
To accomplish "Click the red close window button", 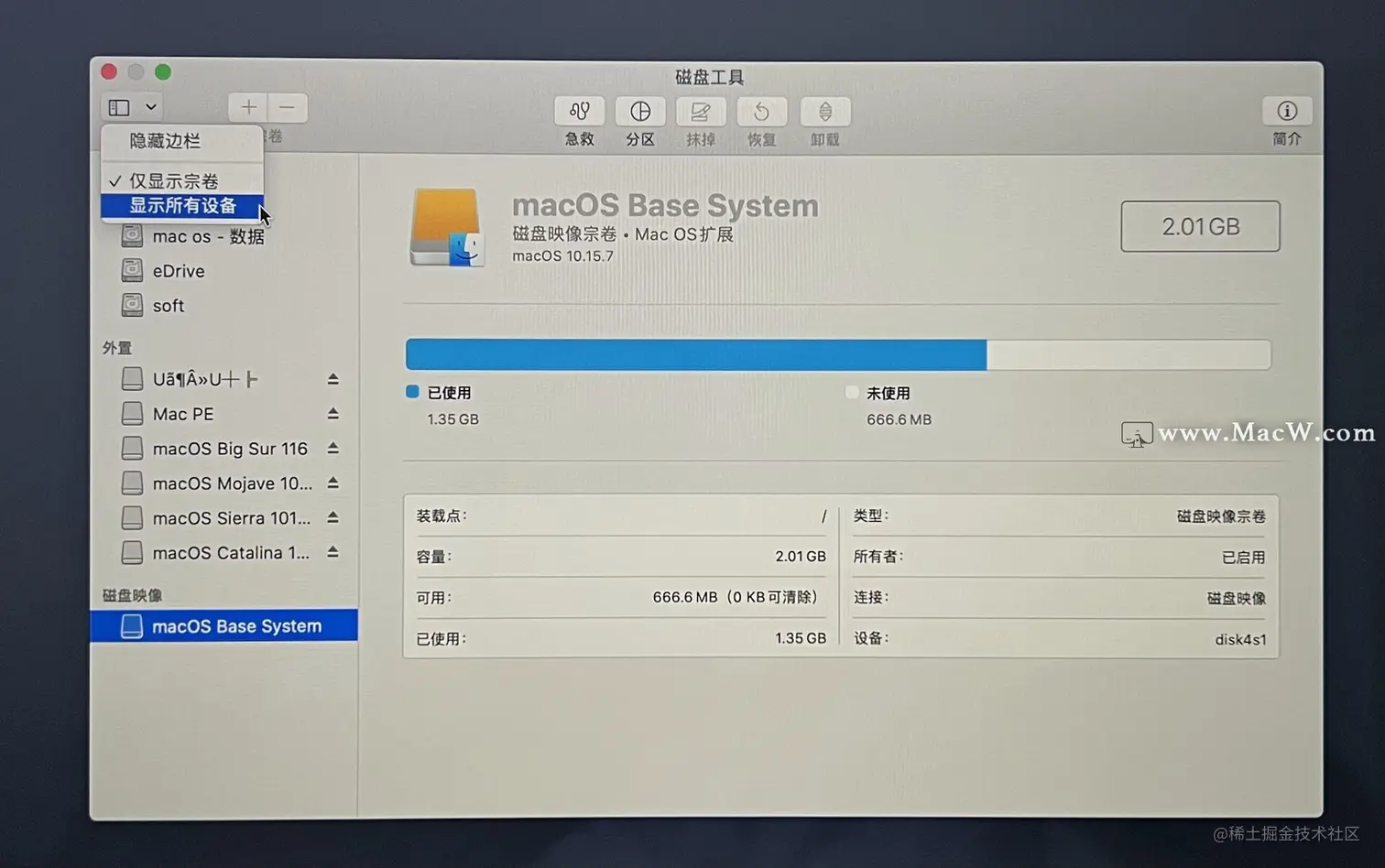I will 109,71.
